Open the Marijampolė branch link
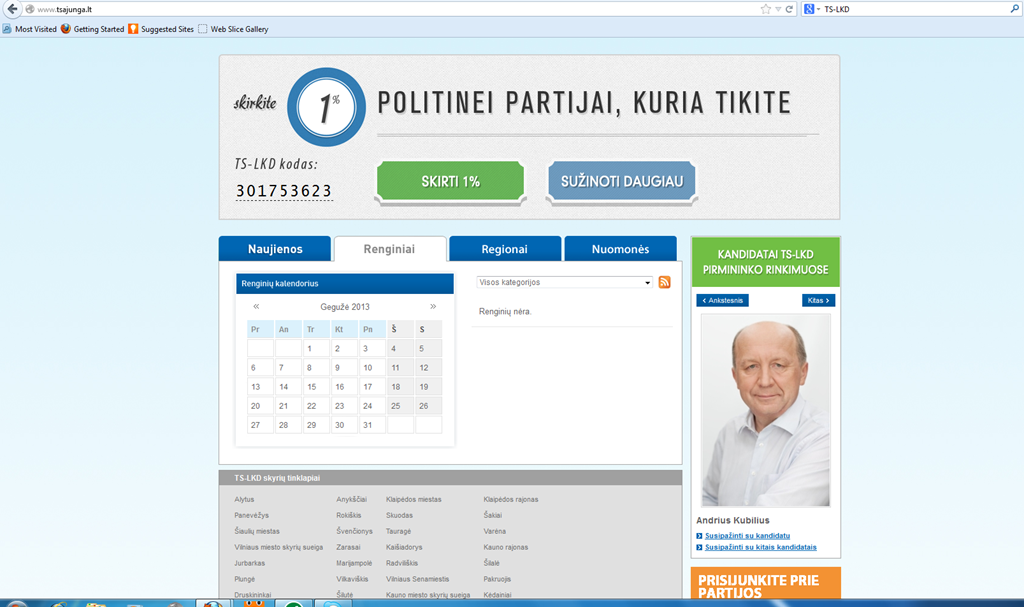 354,563
